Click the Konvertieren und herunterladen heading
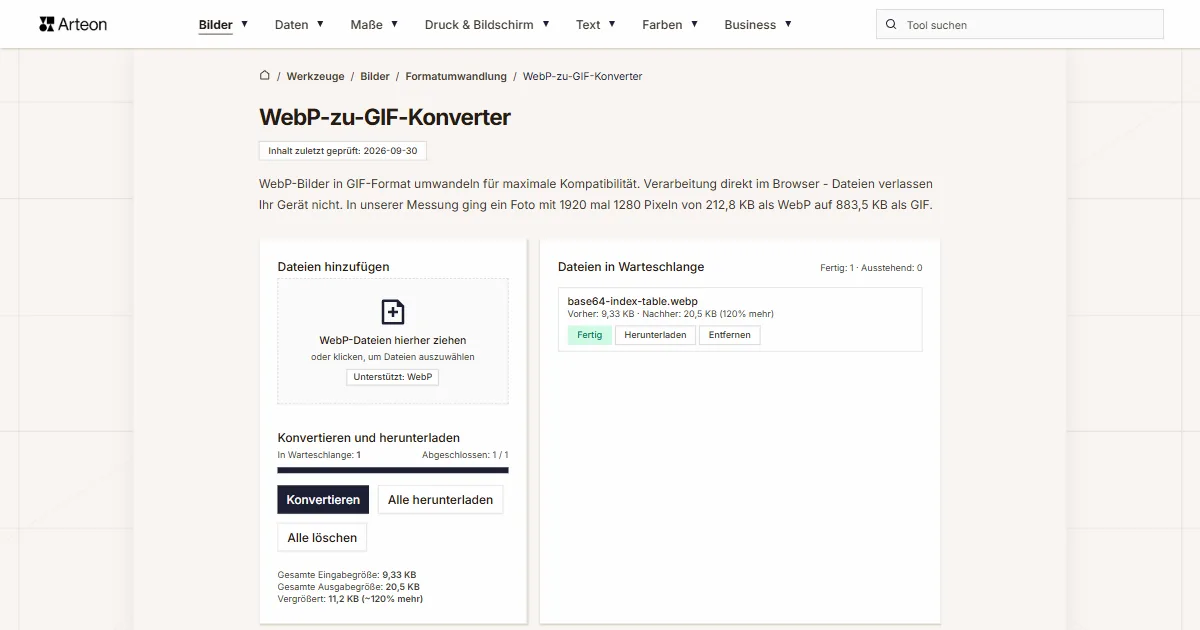The width and height of the screenshot is (1200, 630). point(369,438)
